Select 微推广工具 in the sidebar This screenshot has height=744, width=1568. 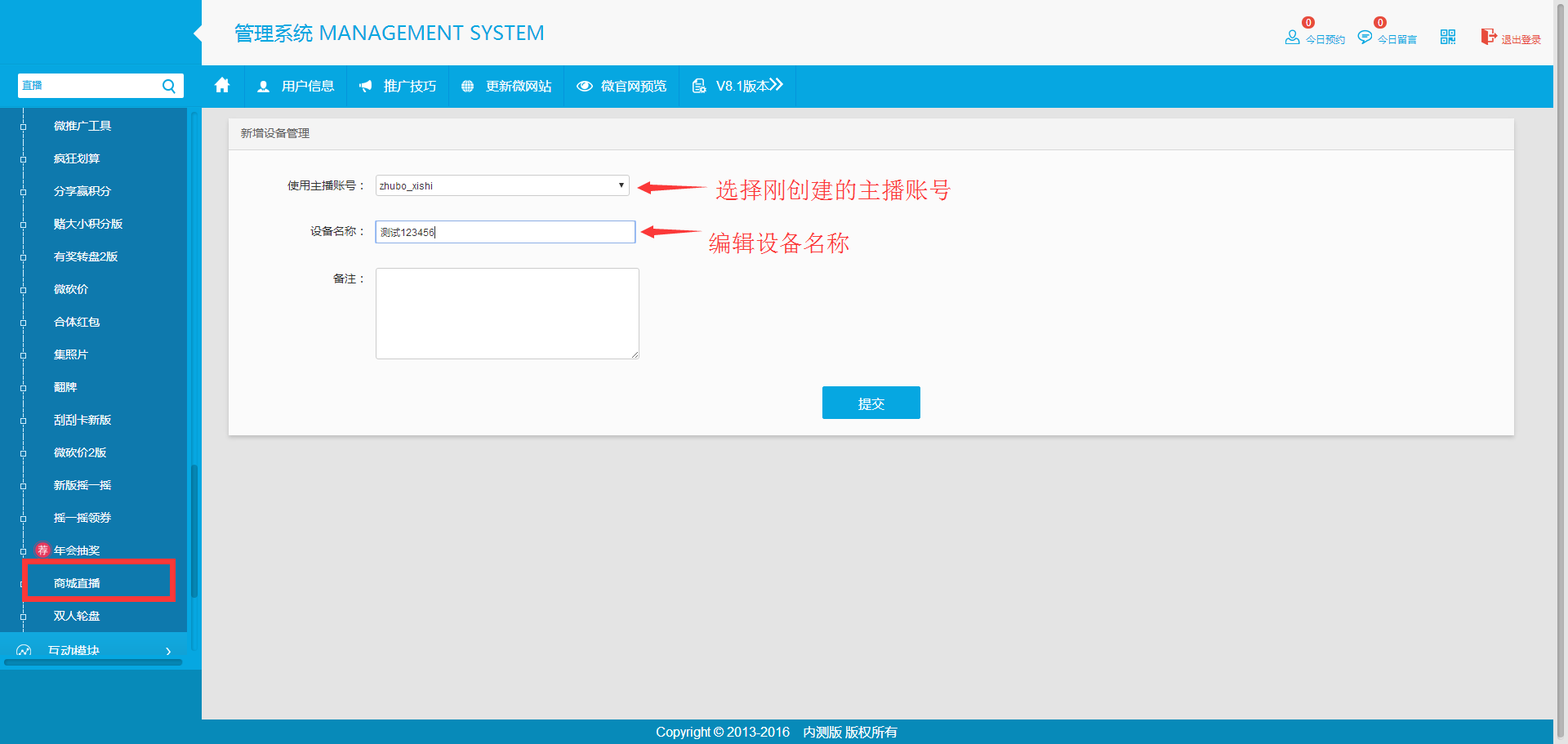coord(82,126)
